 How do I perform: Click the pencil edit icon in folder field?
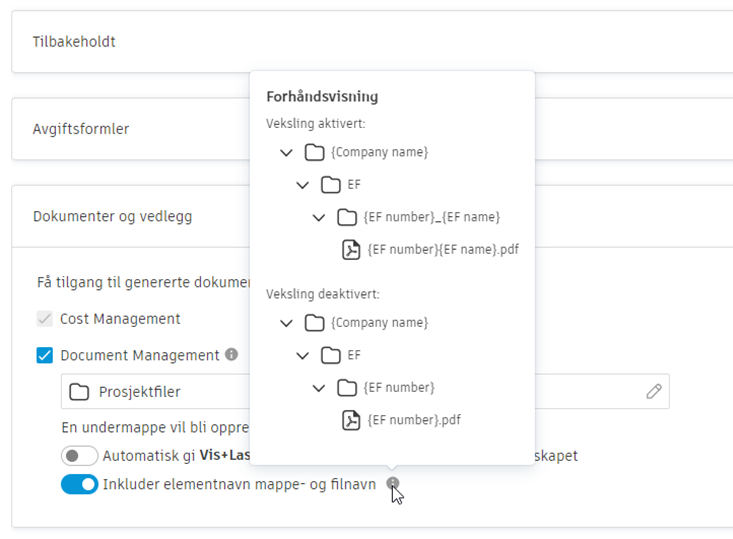654,392
